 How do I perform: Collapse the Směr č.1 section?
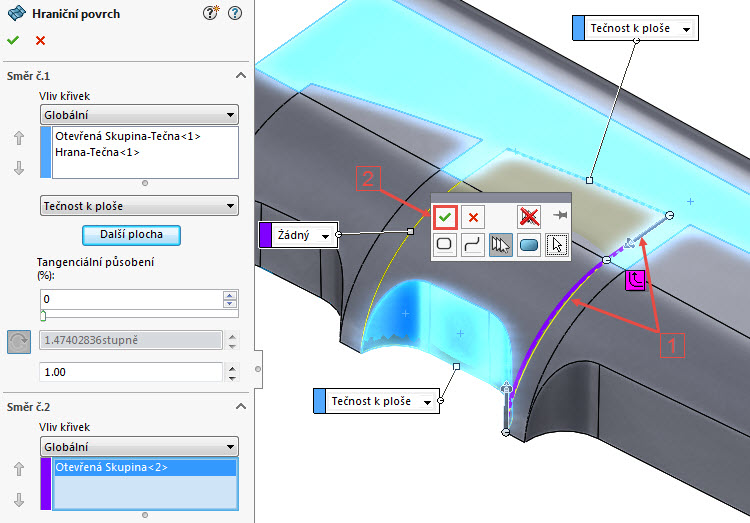tap(241, 75)
